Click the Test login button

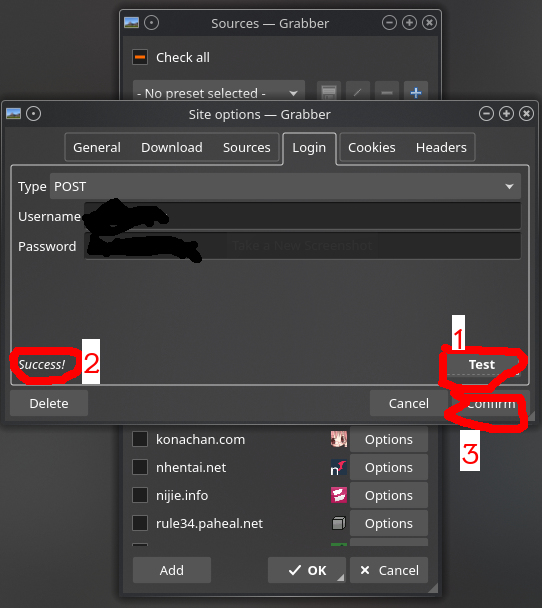click(482, 364)
